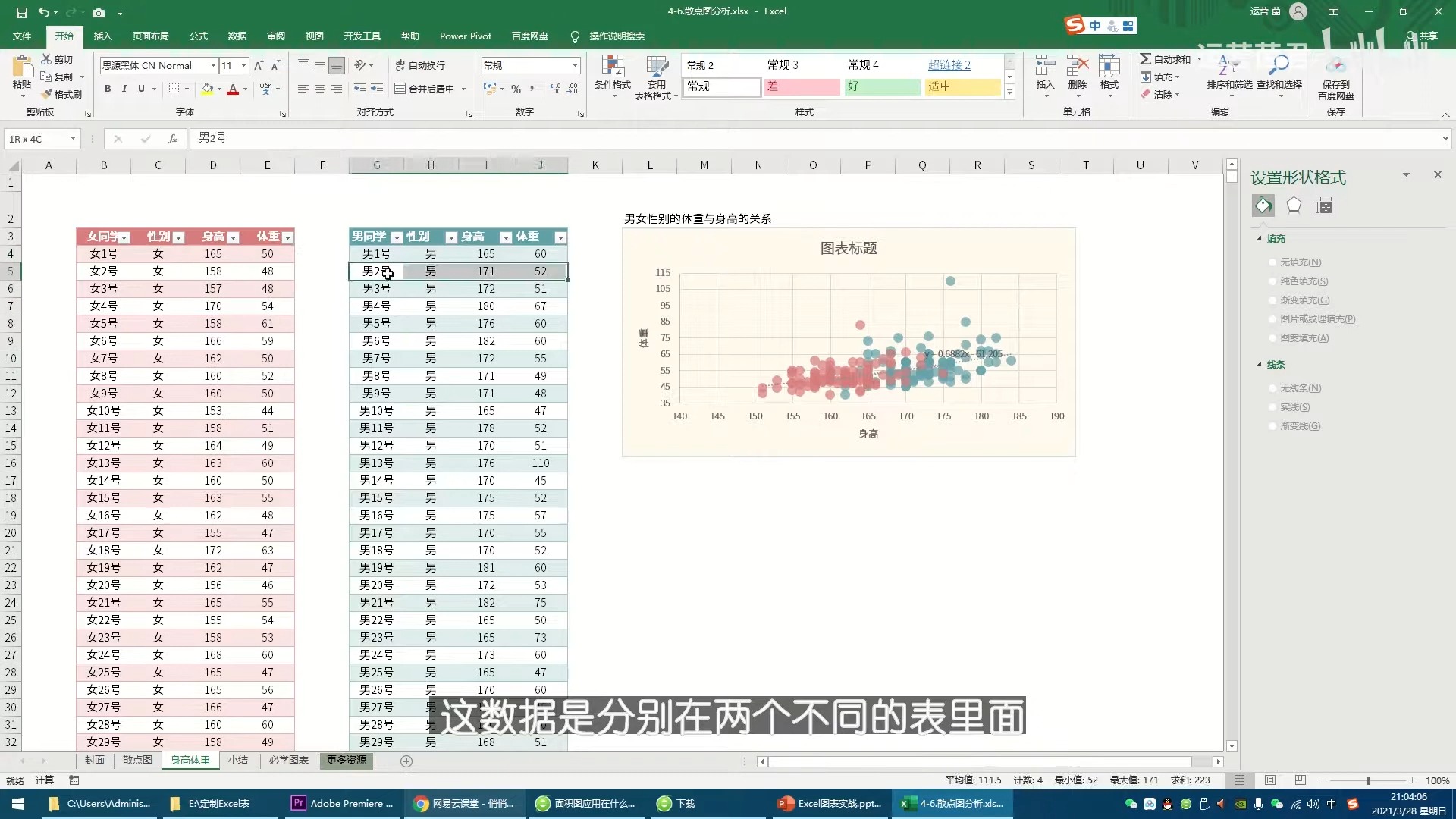Click the new sheet plus button
Viewport: 1456px width, 819px height.
(406, 761)
